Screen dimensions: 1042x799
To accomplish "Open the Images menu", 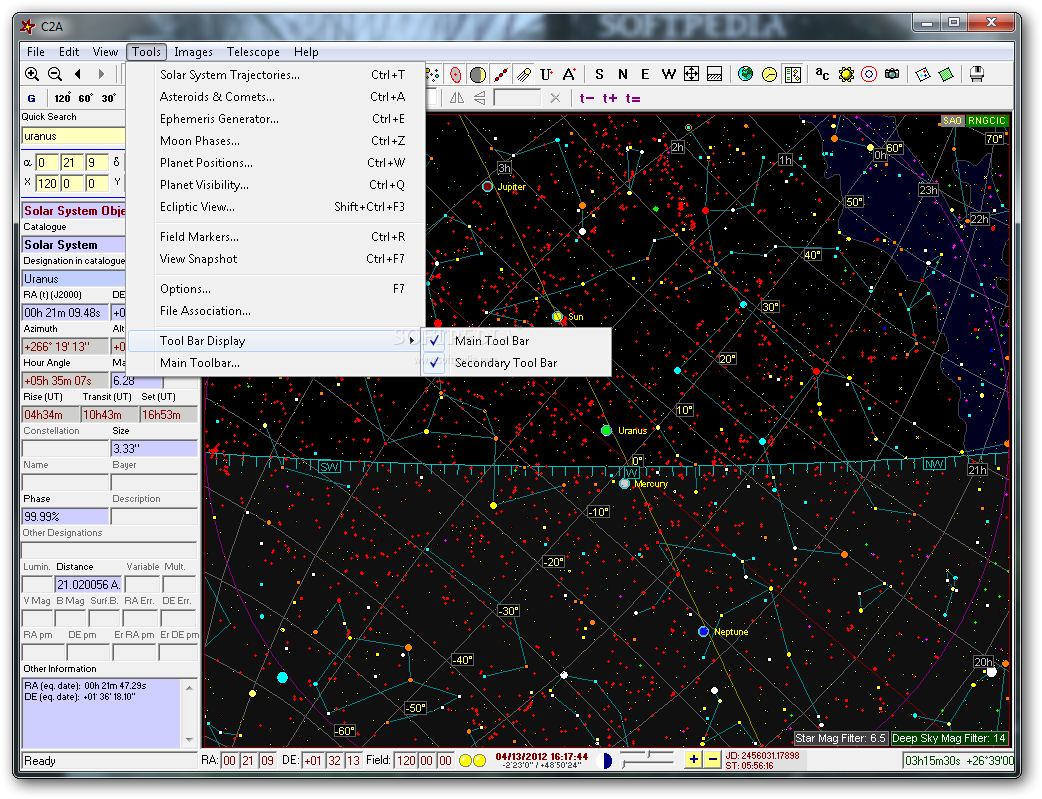I will pos(193,52).
